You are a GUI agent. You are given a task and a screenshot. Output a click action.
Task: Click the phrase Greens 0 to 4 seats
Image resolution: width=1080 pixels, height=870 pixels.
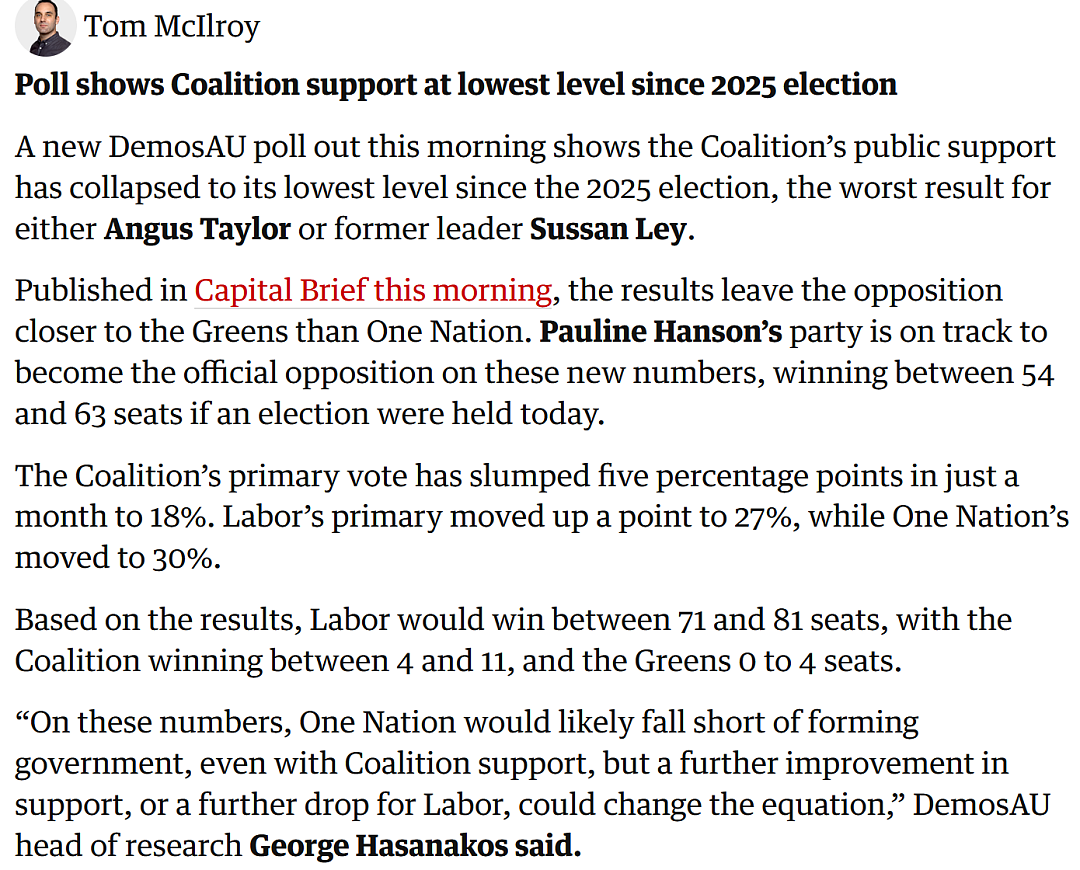click(x=767, y=661)
